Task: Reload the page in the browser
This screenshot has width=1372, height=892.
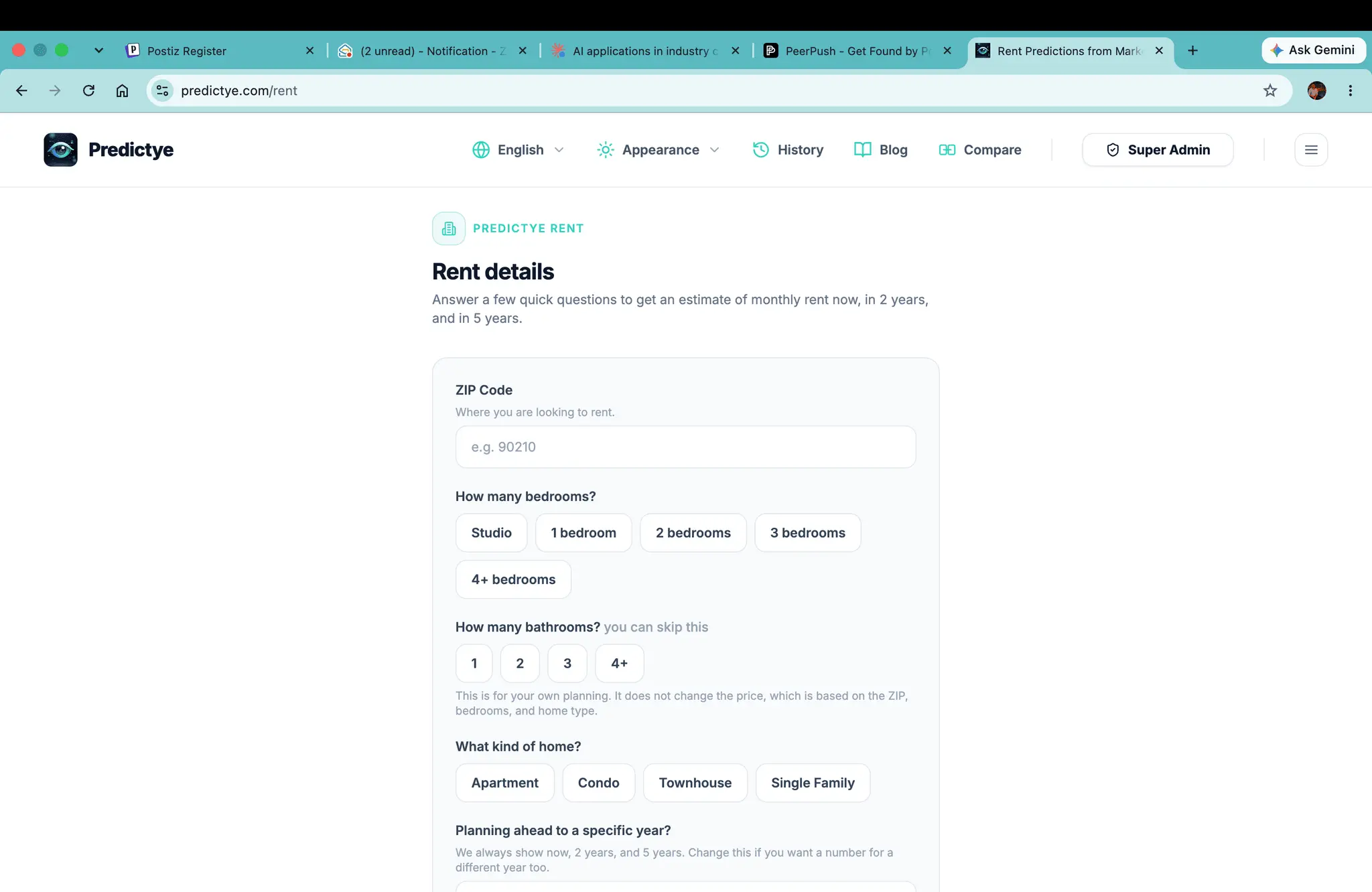Action: (x=88, y=90)
